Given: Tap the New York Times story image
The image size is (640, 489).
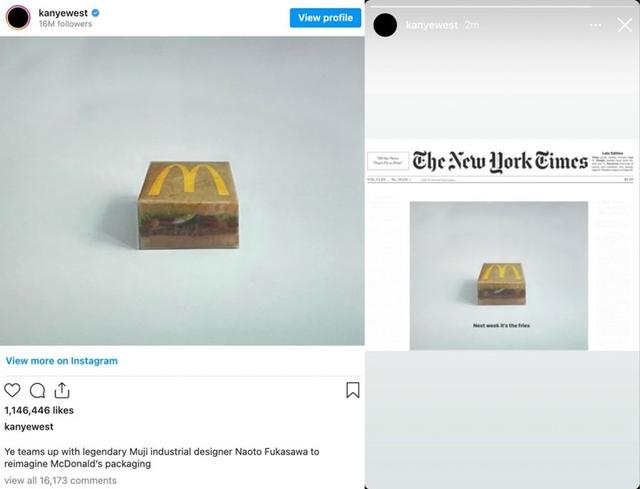Looking at the screenshot, I should point(502,245).
